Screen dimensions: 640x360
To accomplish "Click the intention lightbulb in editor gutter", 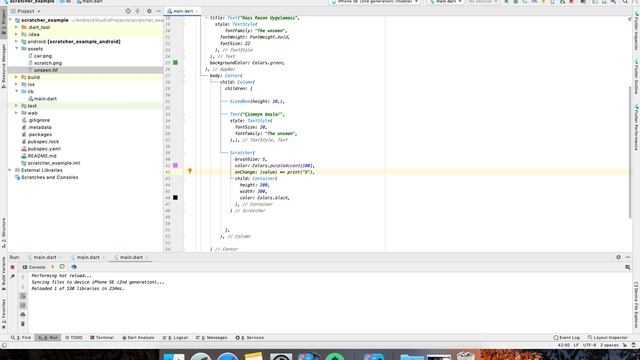I will 190,171.
